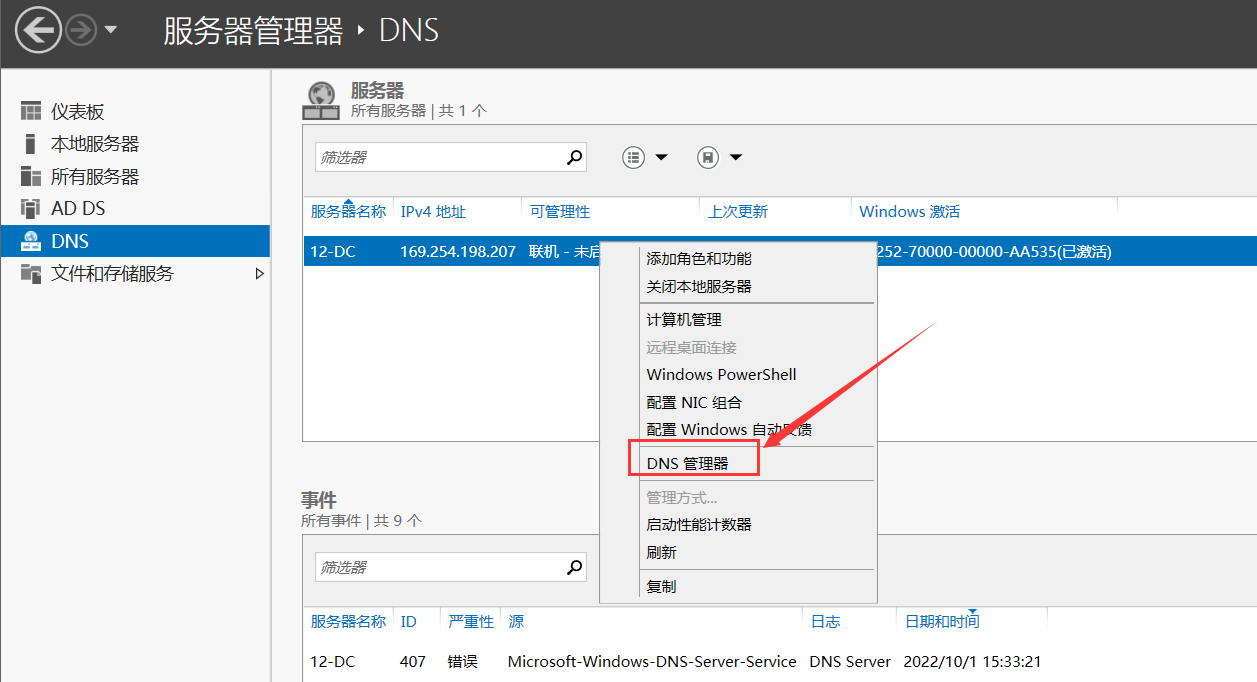Click the All Servers (所有服务器) icon
The height and width of the screenshot is (682, 1257).
pyautogui.click(x=32, y=177)
